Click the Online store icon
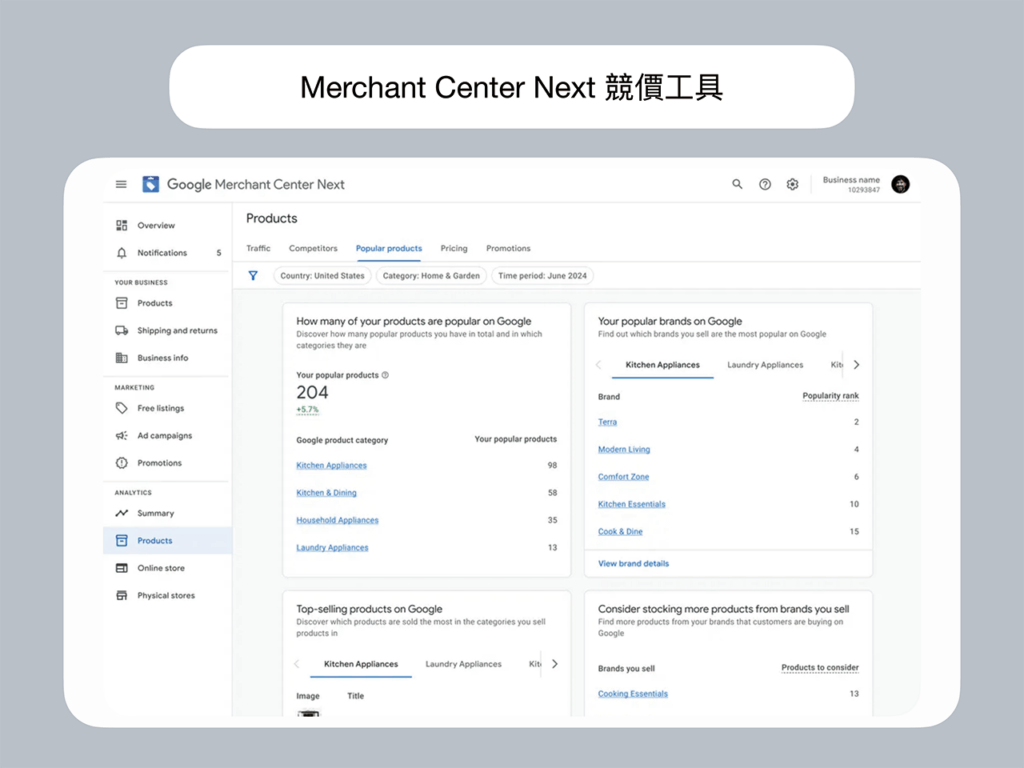This screenshot has height=768, width=1024. [121, 568]
